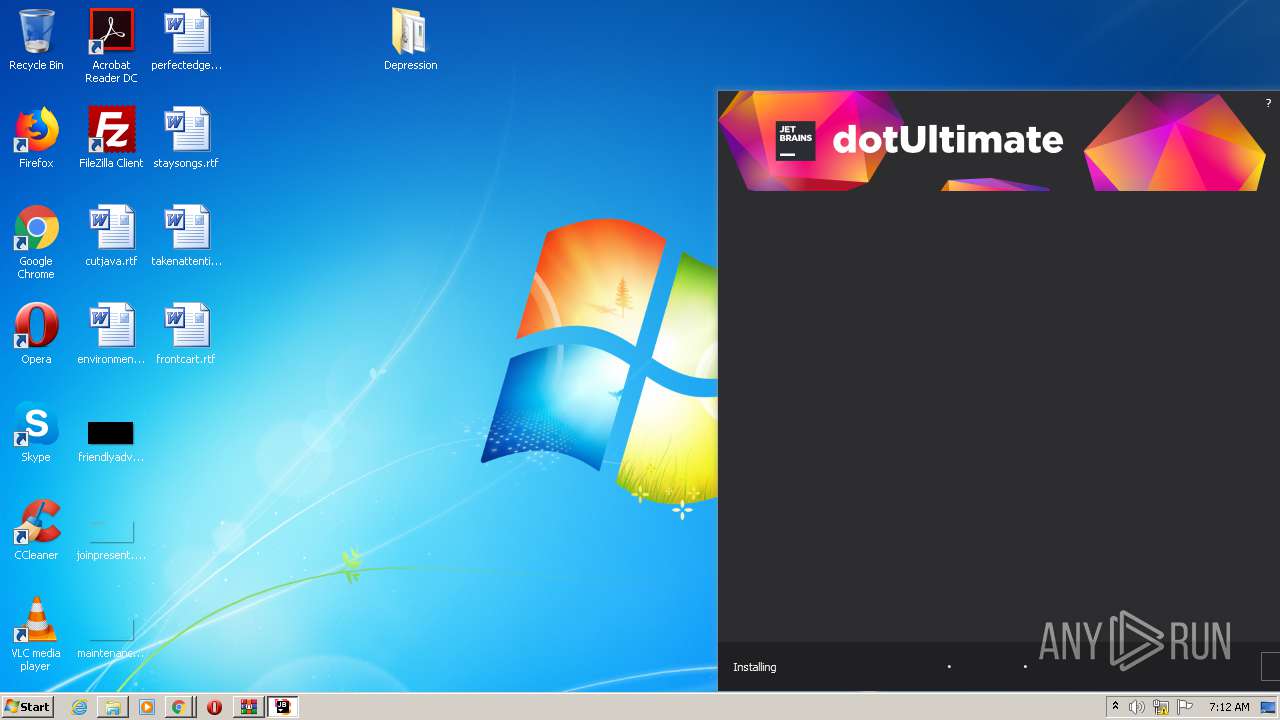Screen dimensions: 1280x720
Task: Click the 7:12 AM clock
Action: pos(1229,707)
